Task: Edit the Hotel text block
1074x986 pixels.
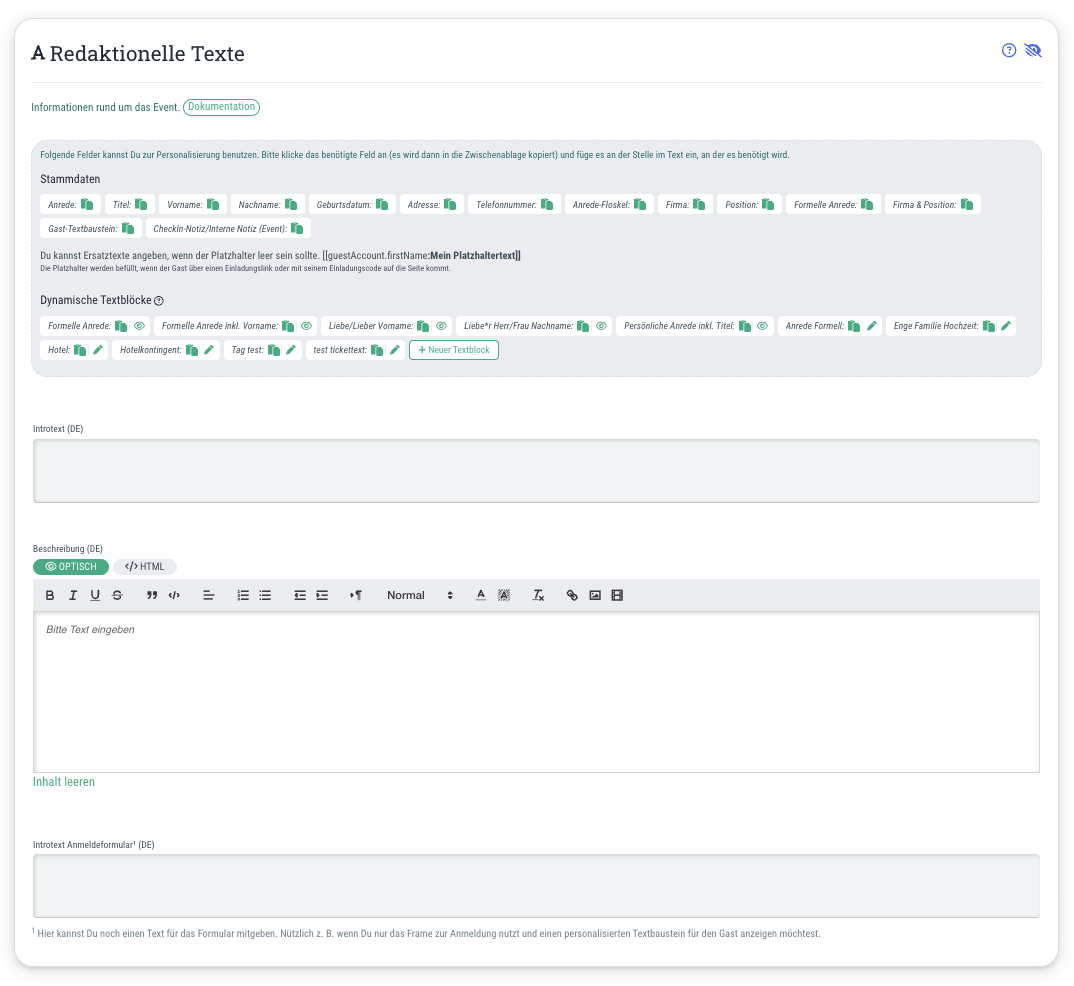Action: [x=98, y=350]
